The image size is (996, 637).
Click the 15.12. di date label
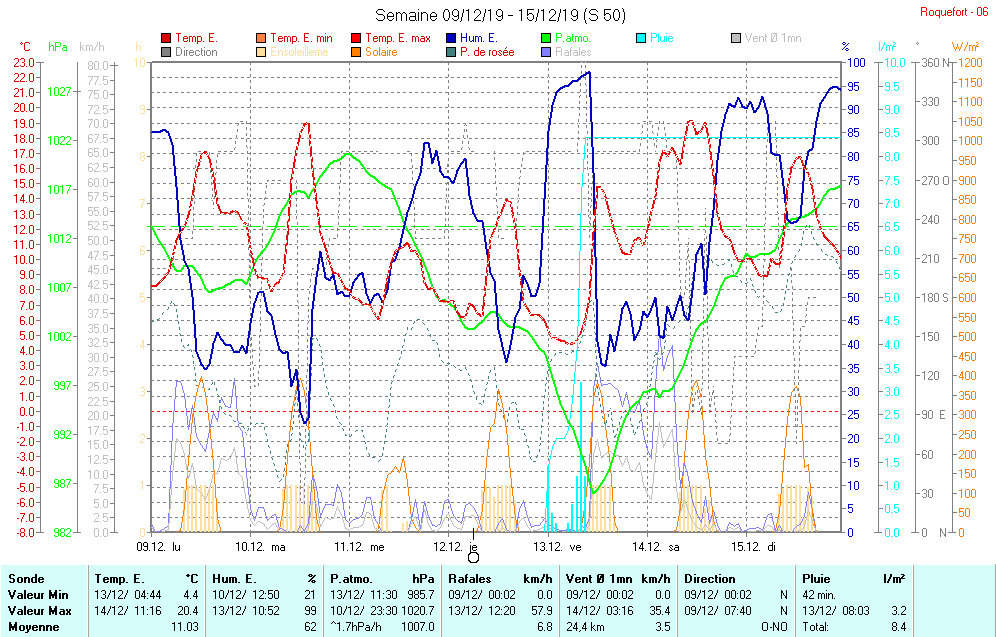pos(753,547)
